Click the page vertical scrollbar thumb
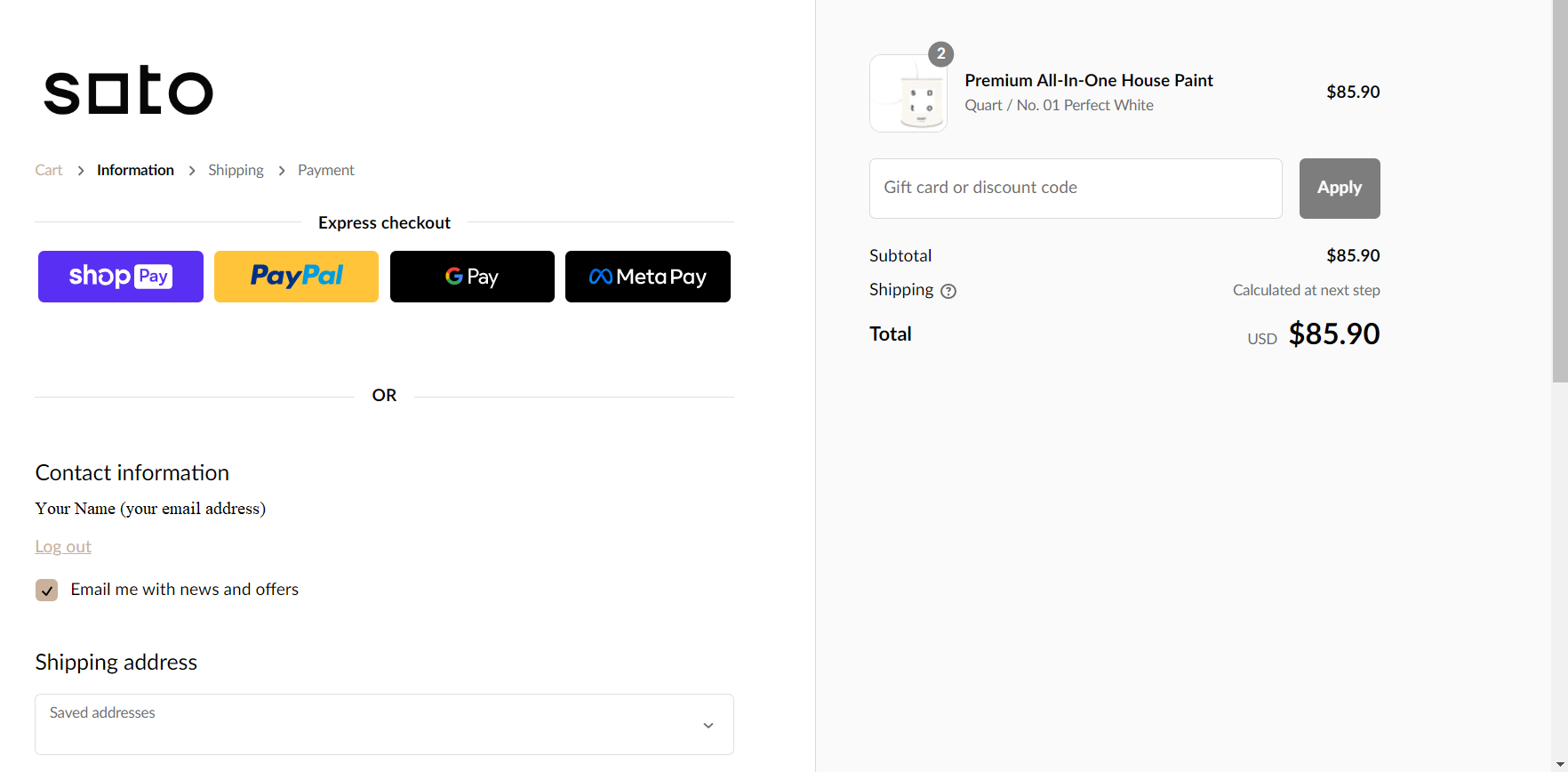 [1560, 191]
